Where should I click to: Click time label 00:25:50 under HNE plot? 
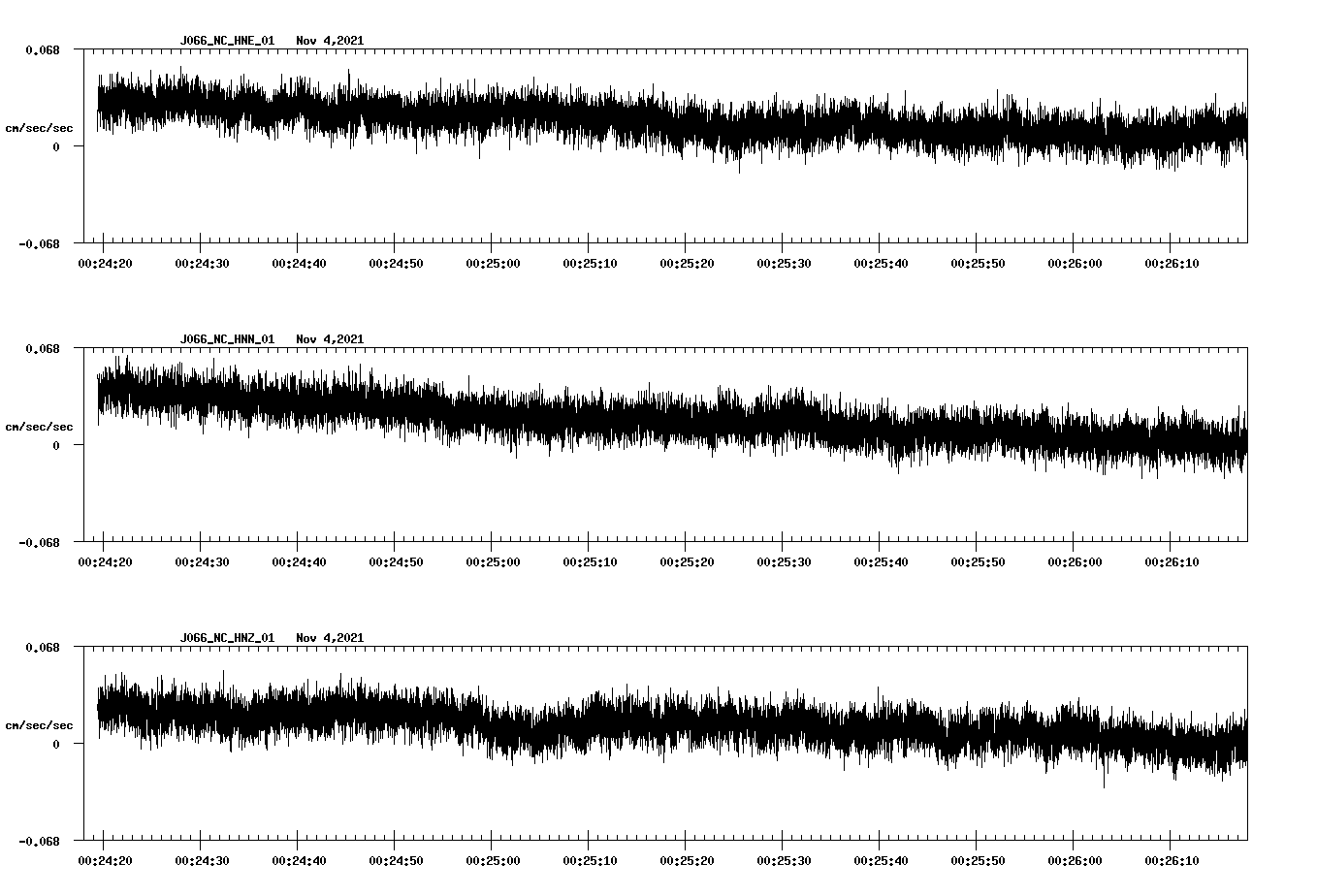978,264
